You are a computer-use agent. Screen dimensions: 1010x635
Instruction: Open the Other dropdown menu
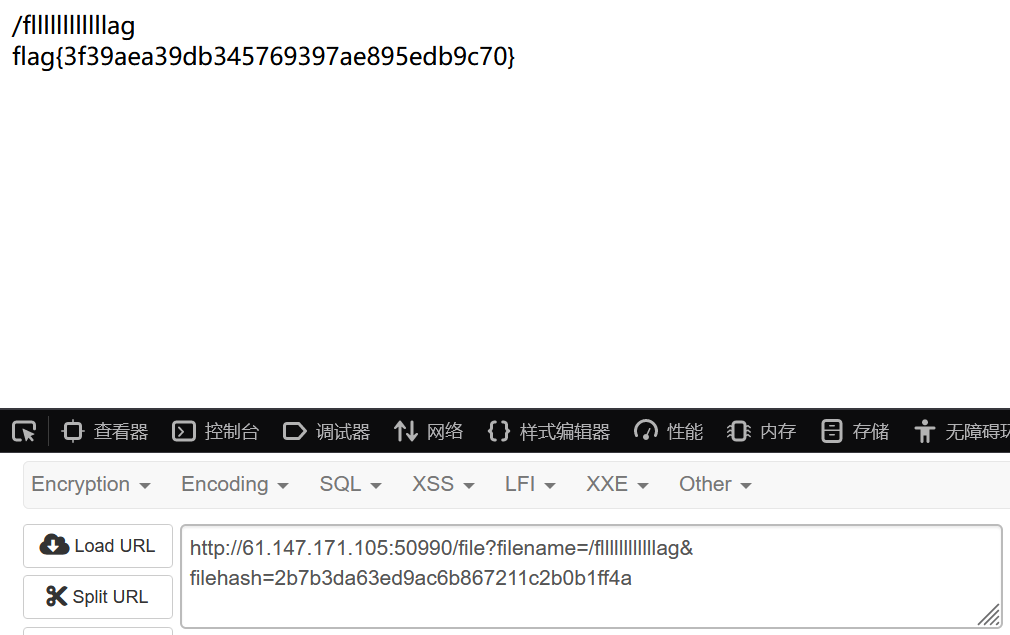coord(715,484)
